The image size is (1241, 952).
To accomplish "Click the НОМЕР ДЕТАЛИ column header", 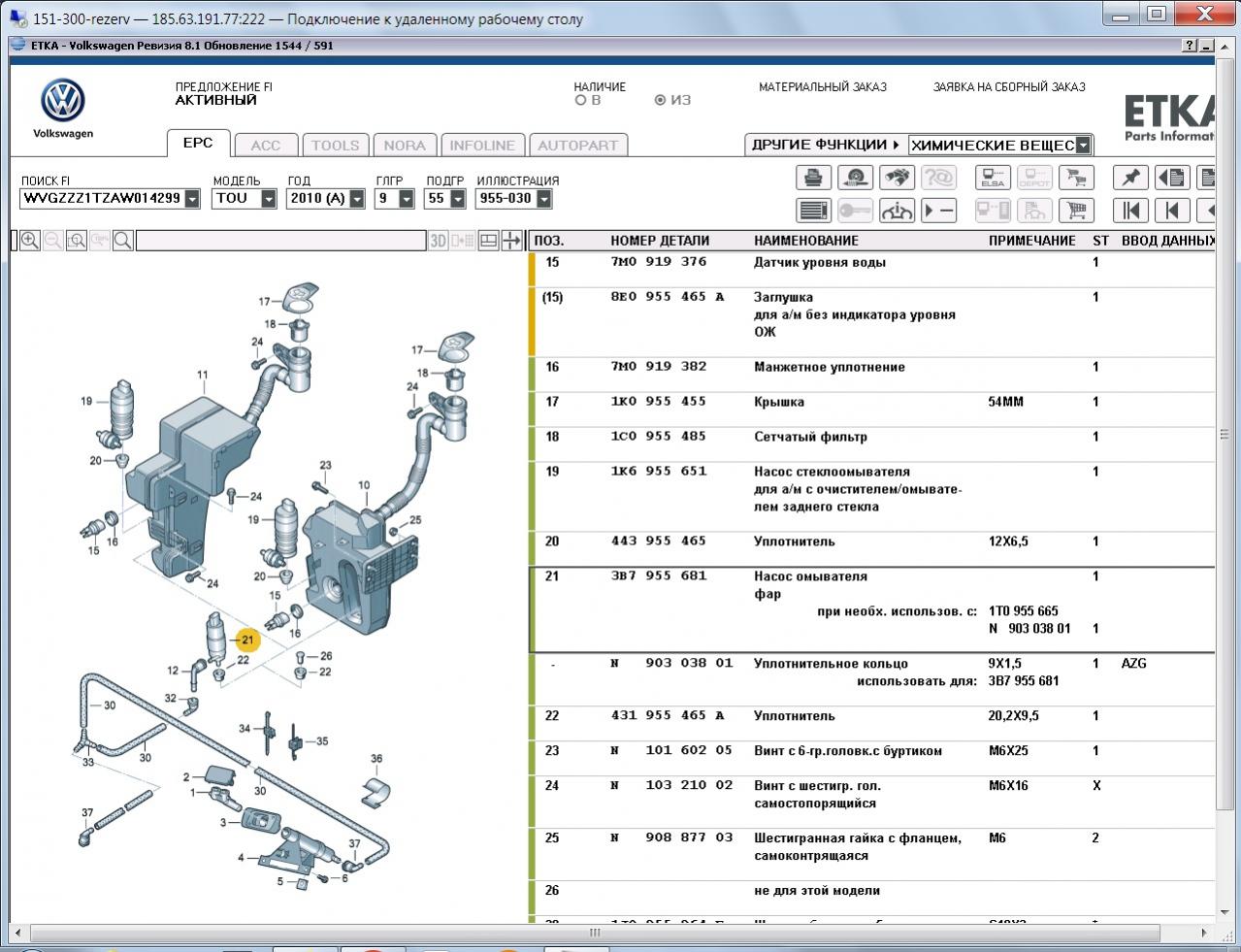I will [660, 241].
